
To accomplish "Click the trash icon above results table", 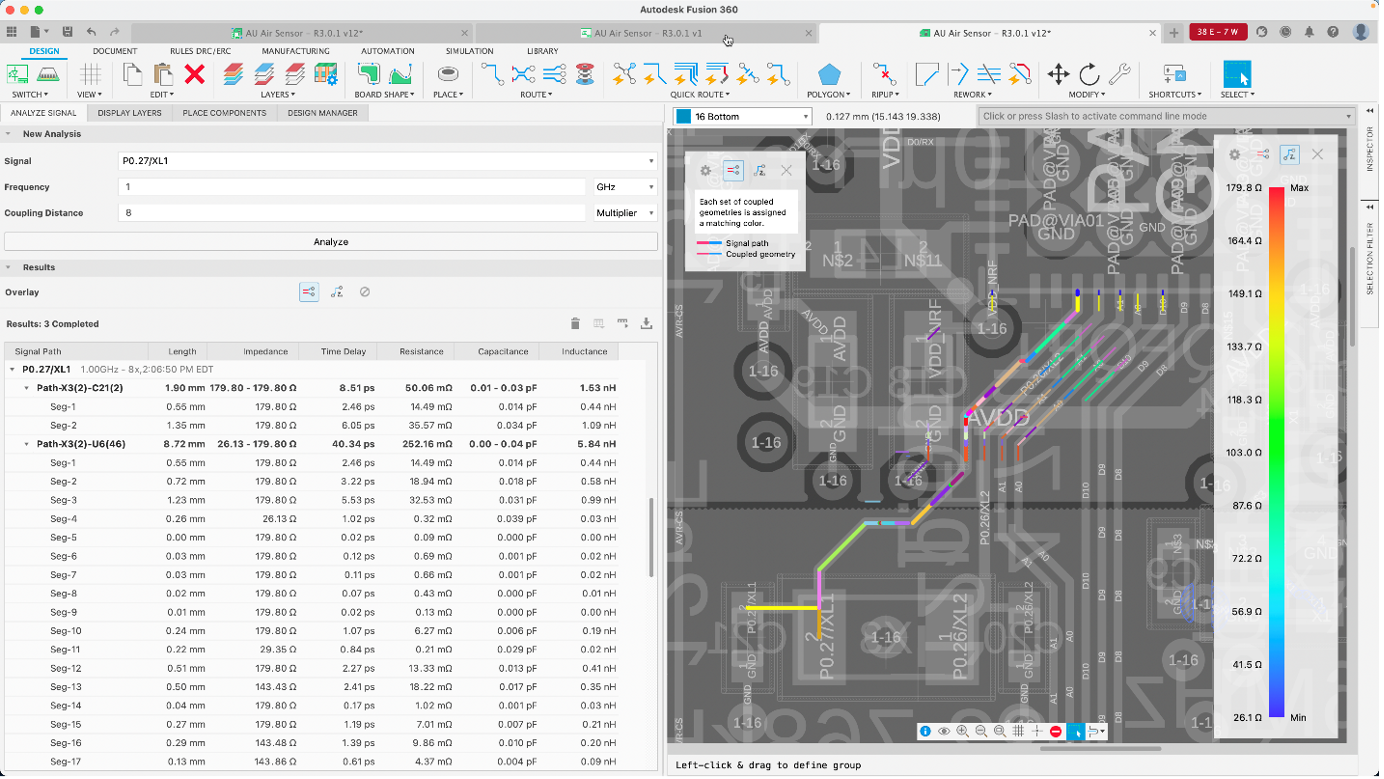I will pos(575,323).
